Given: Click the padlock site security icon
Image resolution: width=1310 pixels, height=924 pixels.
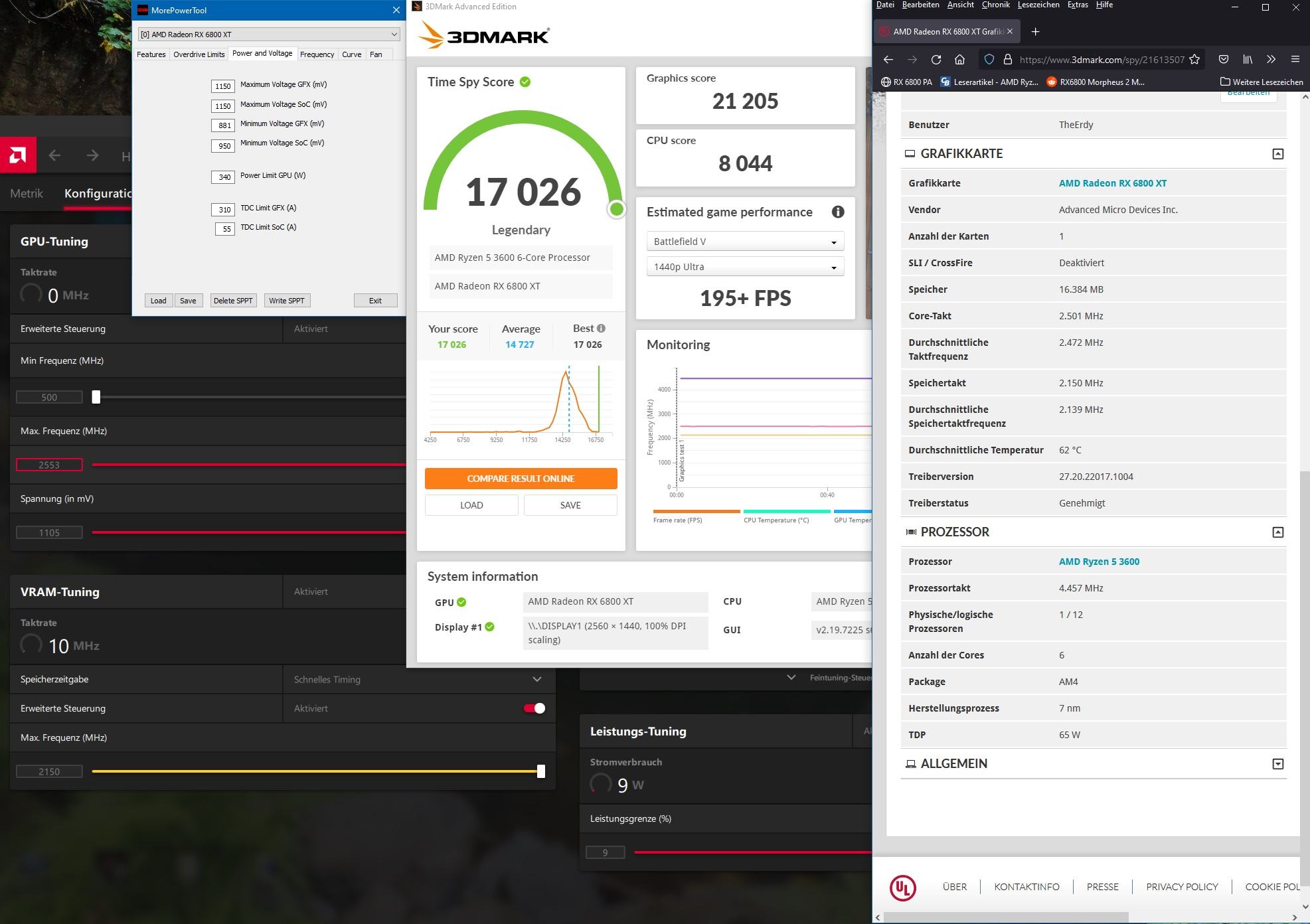Looking at the screenshot, I should click(x=1007, y=60).
